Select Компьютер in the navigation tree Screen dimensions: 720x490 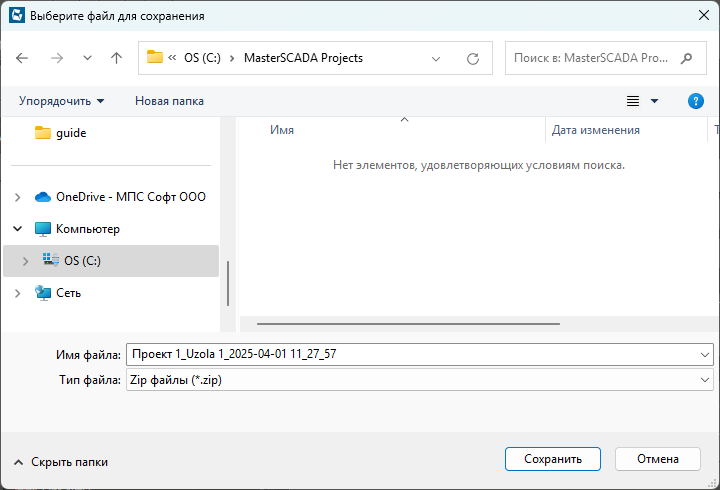[x=77, y=229]
